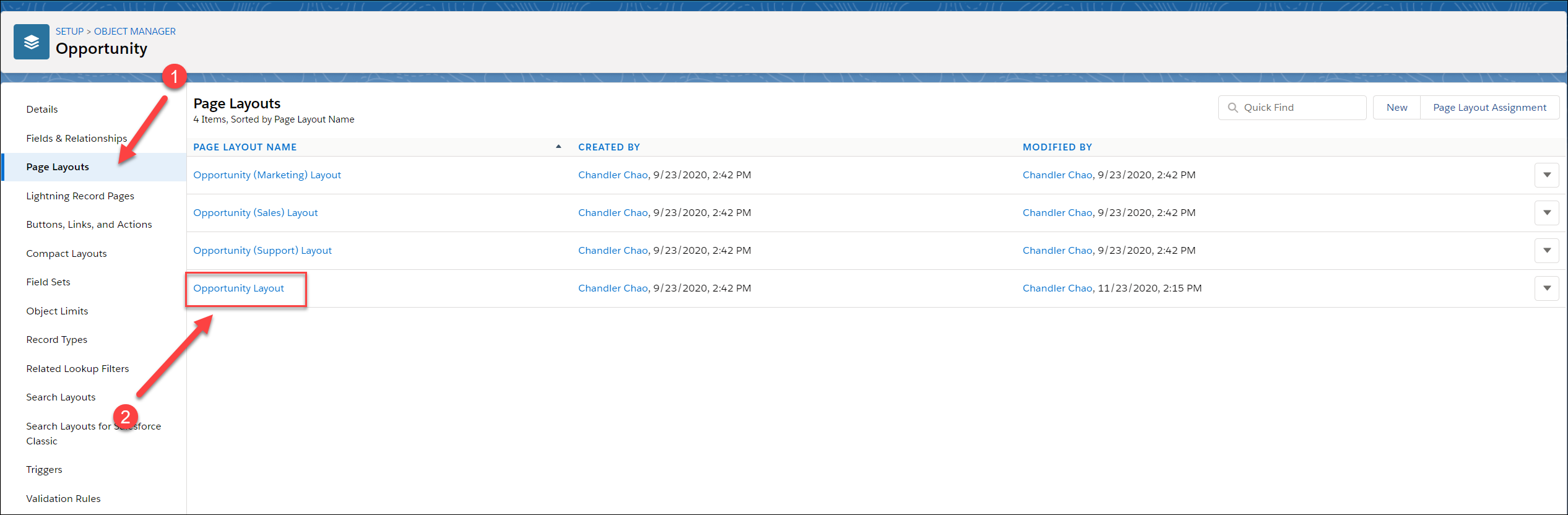Open the Opportunity (Sales) Layout row dropdown
The image size is (1568, 515).
1546,213
